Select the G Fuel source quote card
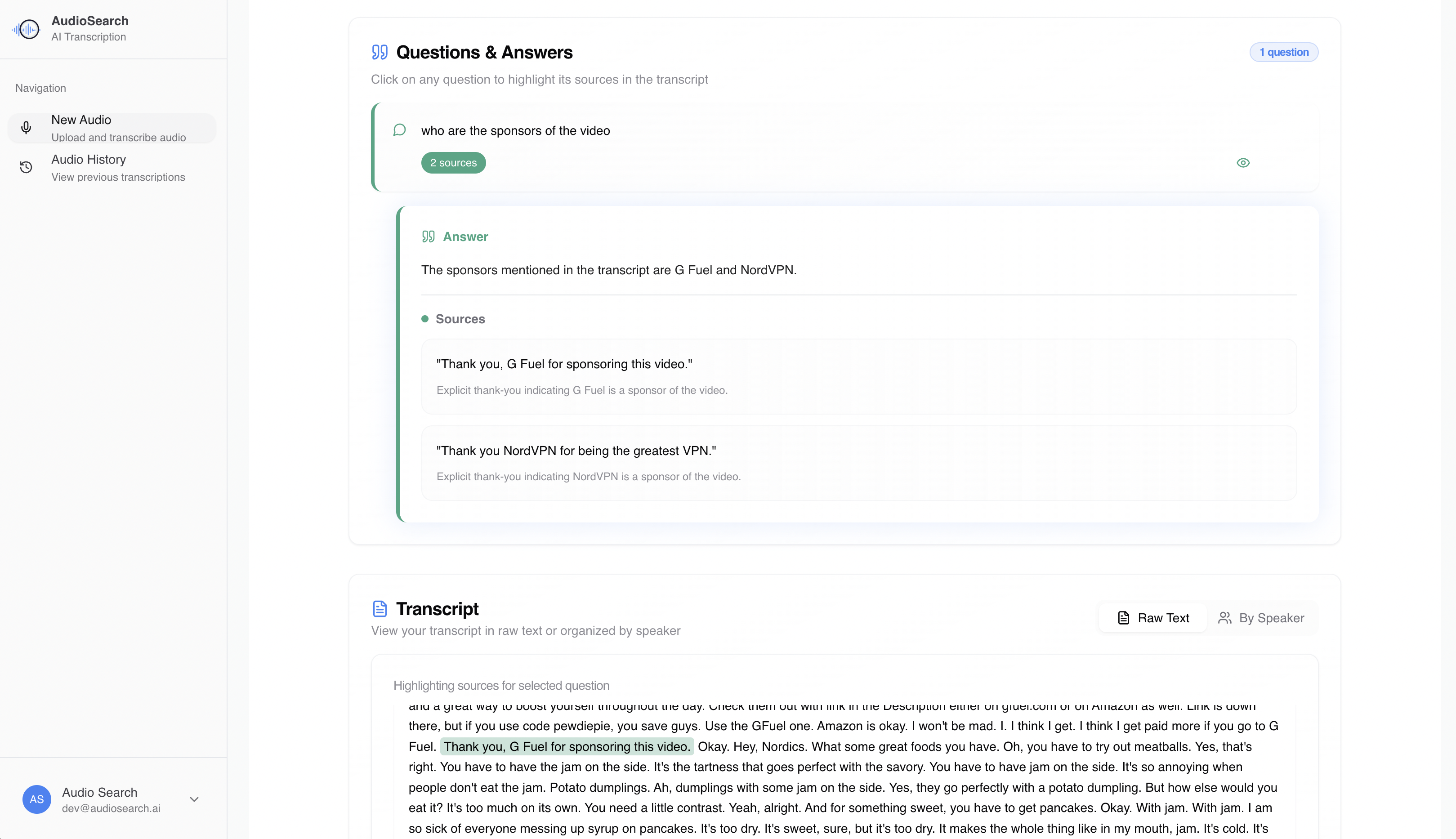The height and width of the screenshot is (839, 1456). point(858,376)
